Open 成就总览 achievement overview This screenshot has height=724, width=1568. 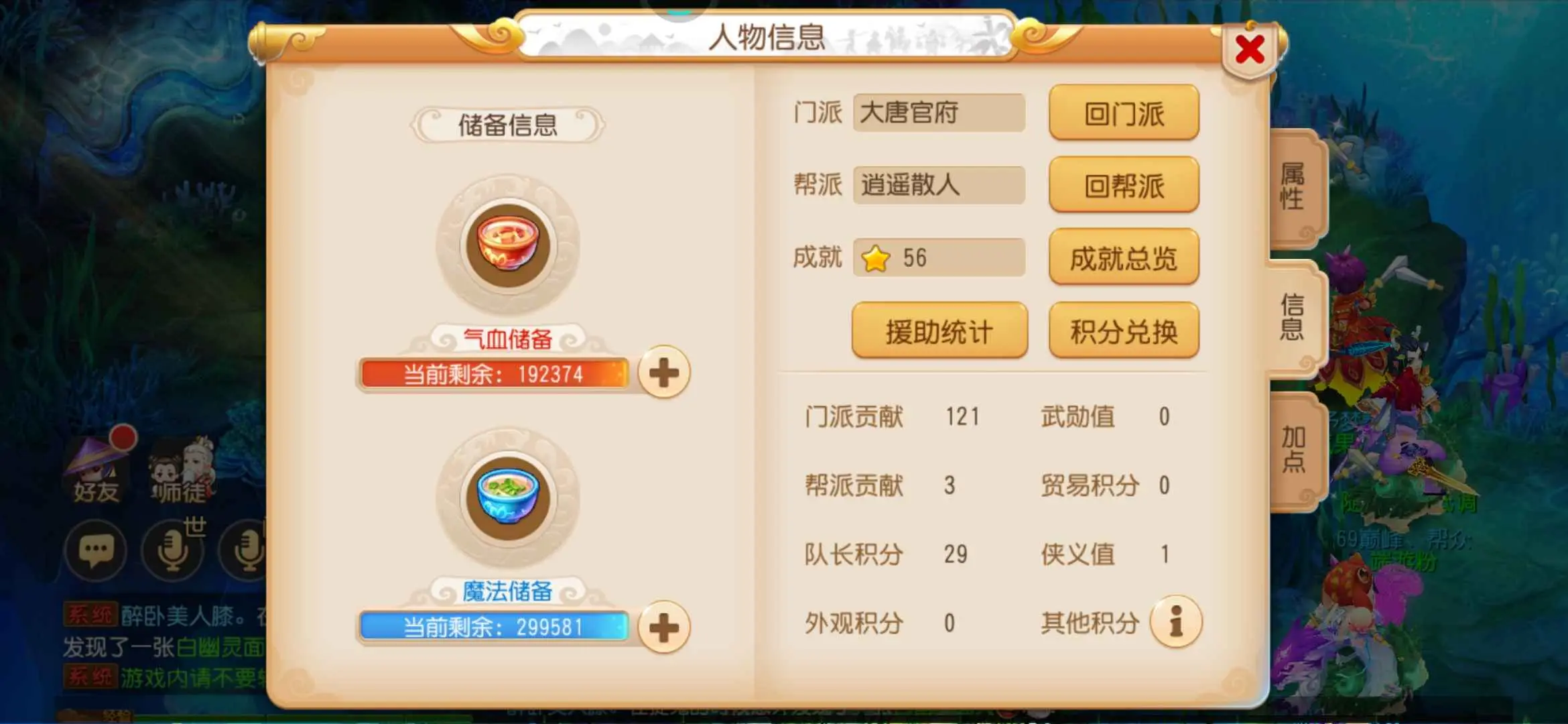[x=1124, y=257]
